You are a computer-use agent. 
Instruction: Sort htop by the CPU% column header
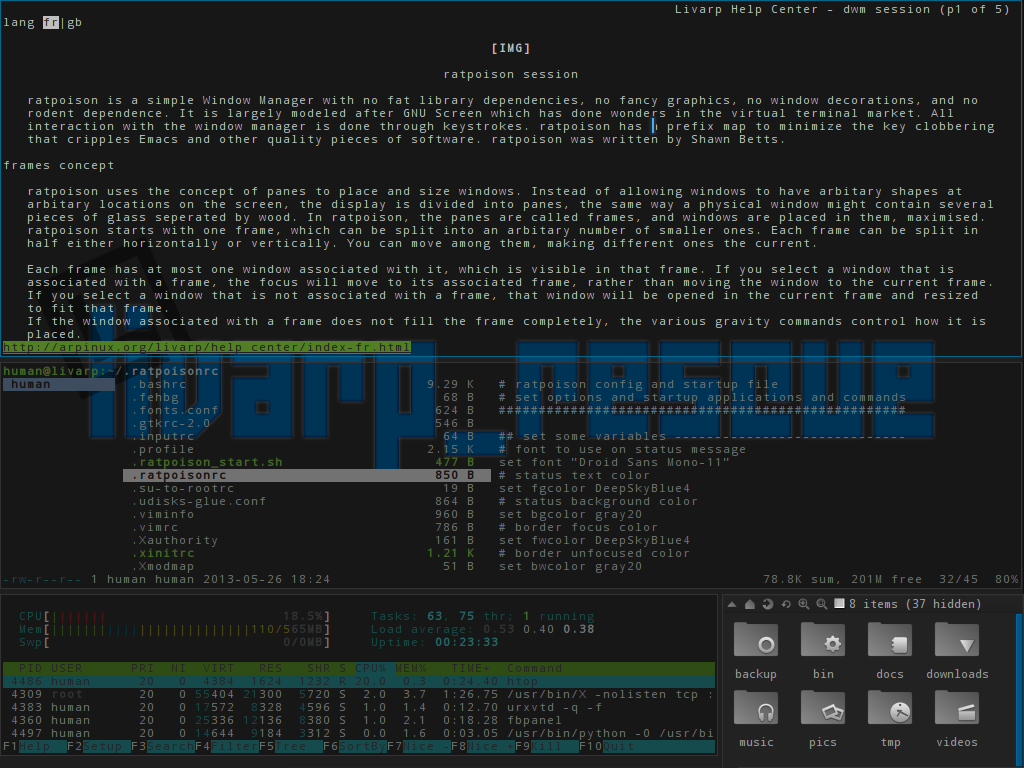pyautogui.click(x=371, y=668)
